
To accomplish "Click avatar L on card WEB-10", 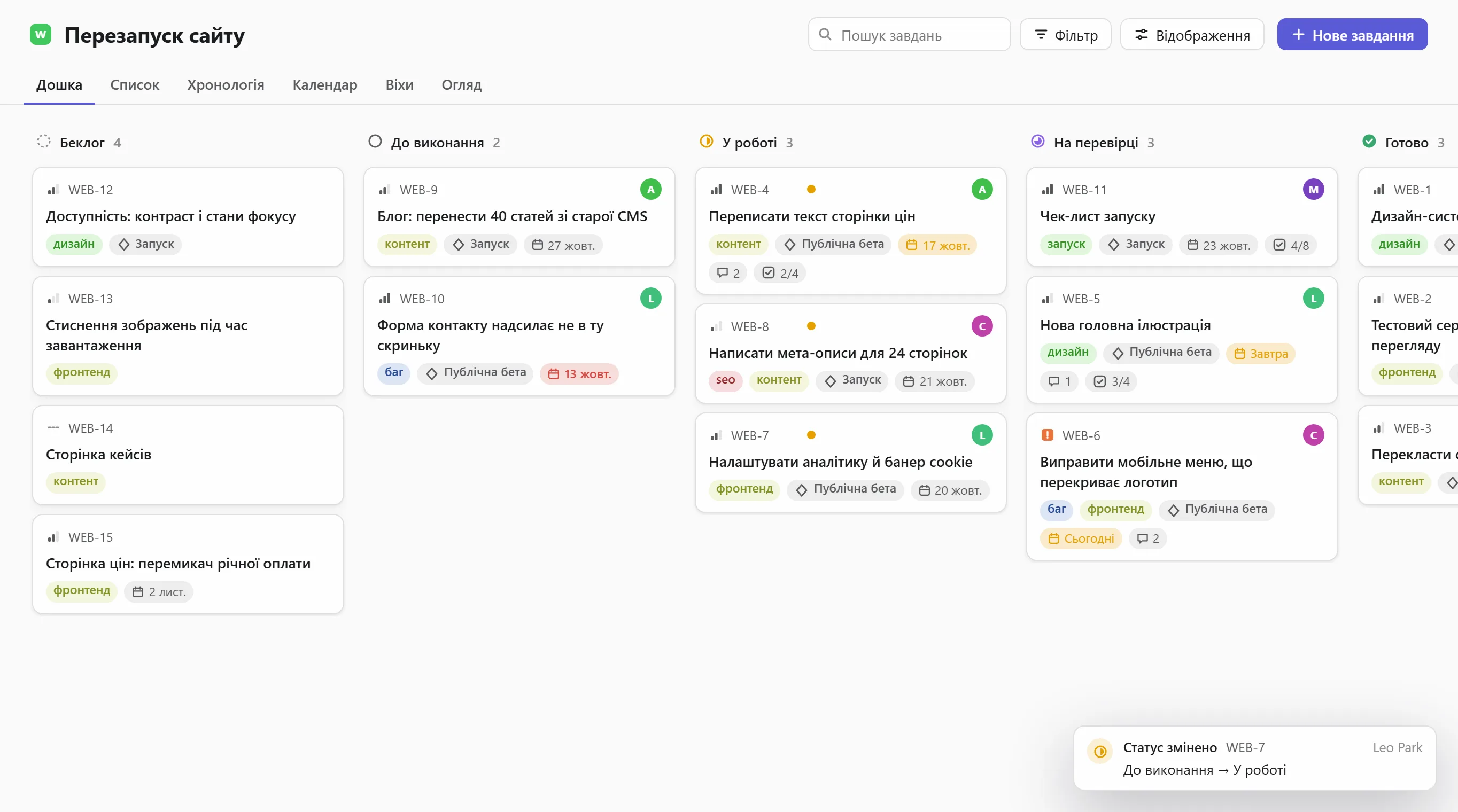I will [651, 299].
